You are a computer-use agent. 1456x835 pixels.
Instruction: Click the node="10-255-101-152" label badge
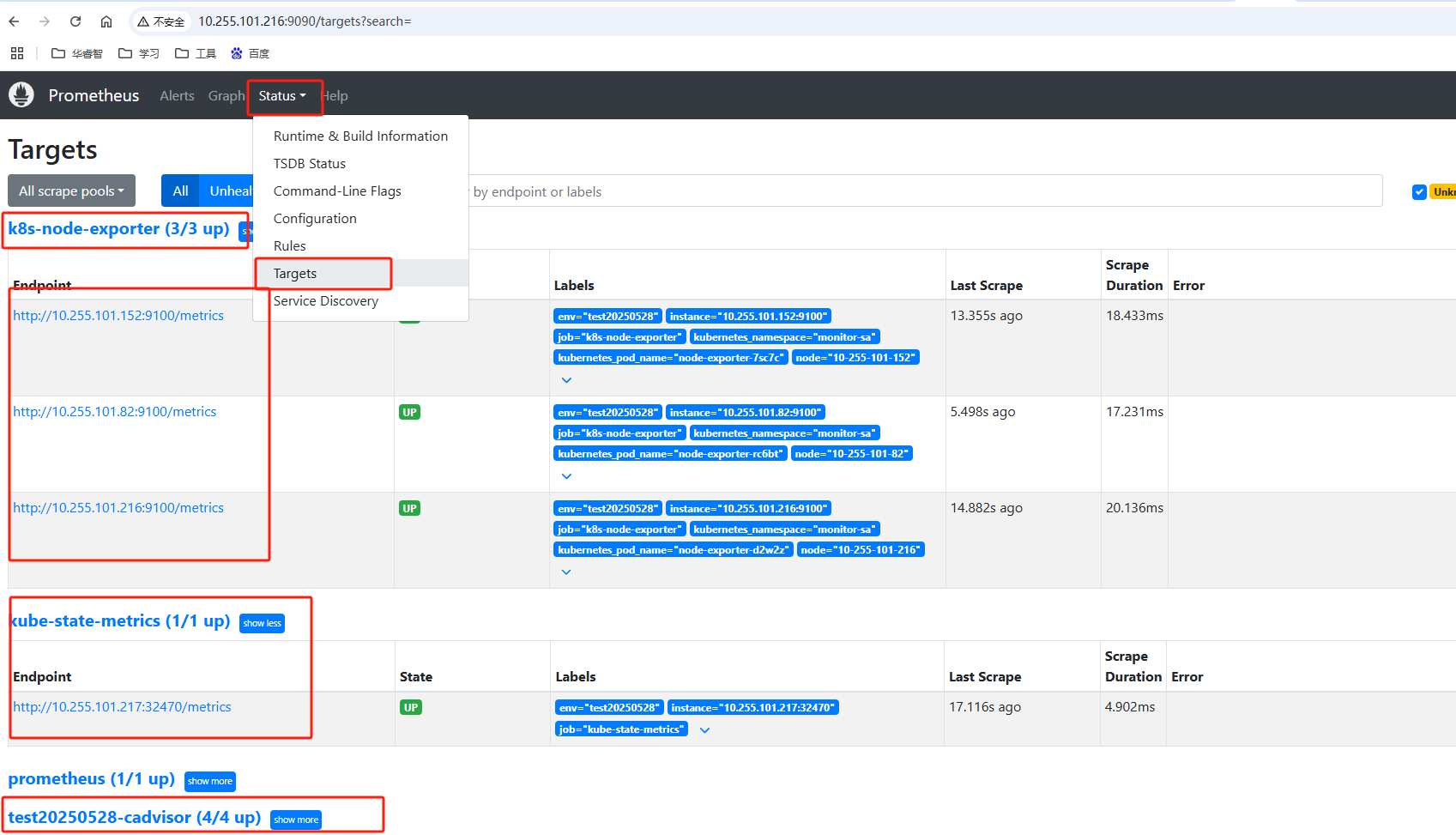(855, 358)
